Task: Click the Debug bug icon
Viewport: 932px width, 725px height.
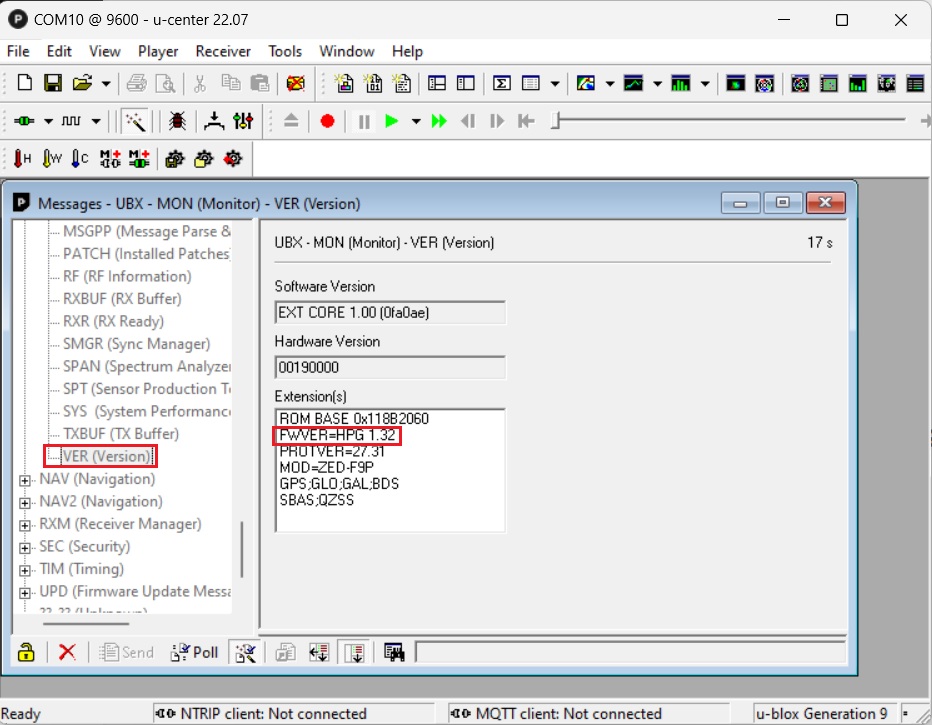Action: coord(177,121)
